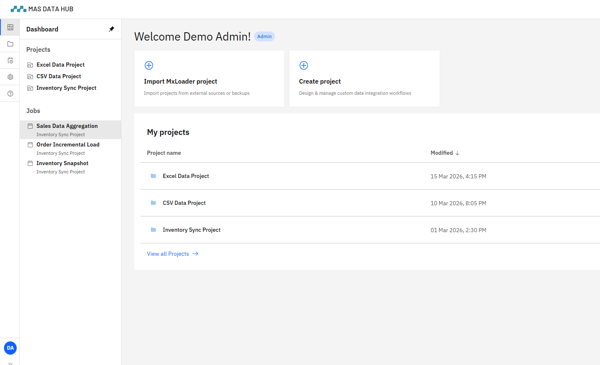Click CSV Data Project sidebar icon
The width and height of the screenshot is (600, 365).
coord(30,77)
